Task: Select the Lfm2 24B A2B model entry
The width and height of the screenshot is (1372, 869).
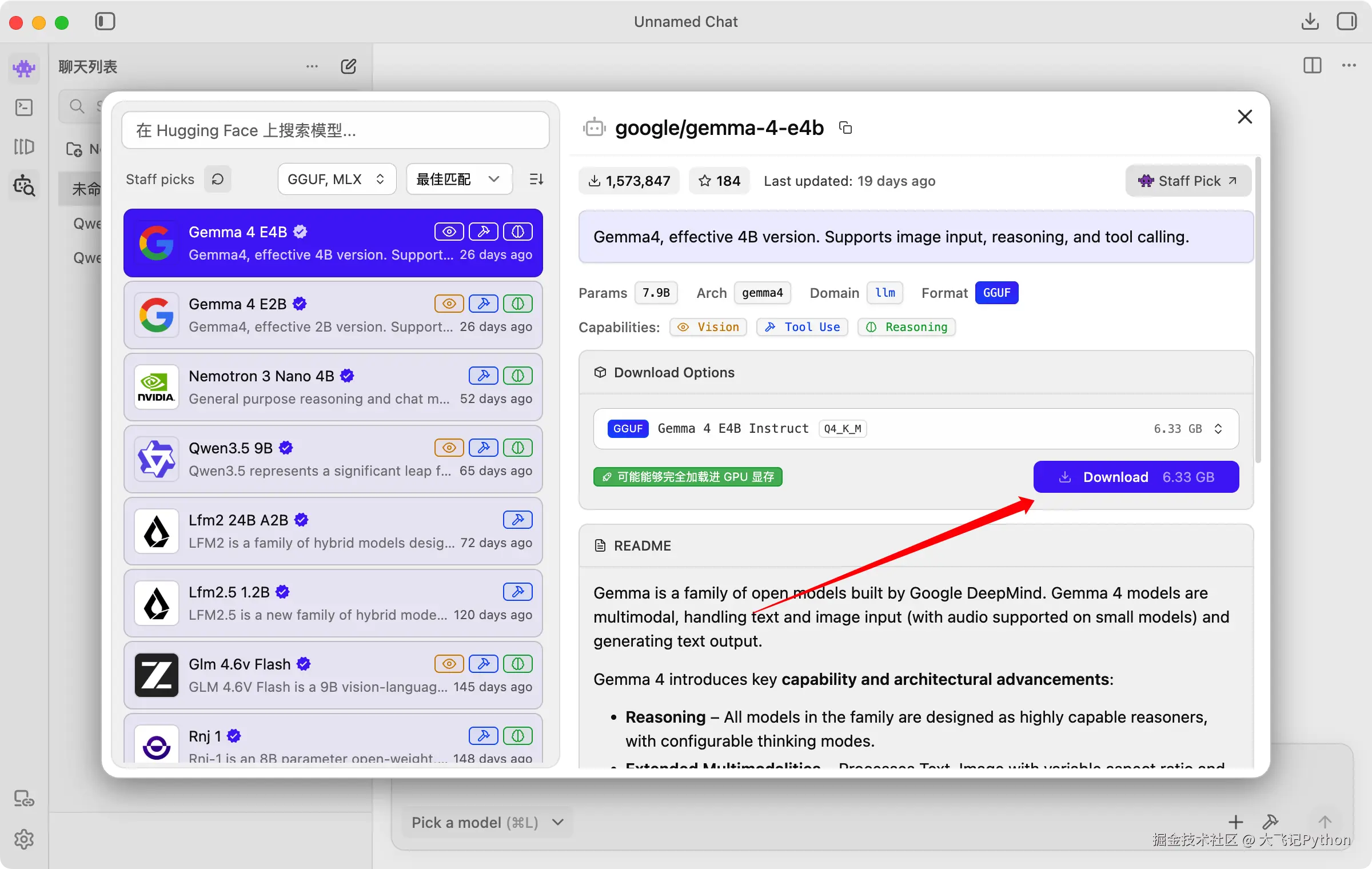Action: pyautogui.click(x=333, y=531)
